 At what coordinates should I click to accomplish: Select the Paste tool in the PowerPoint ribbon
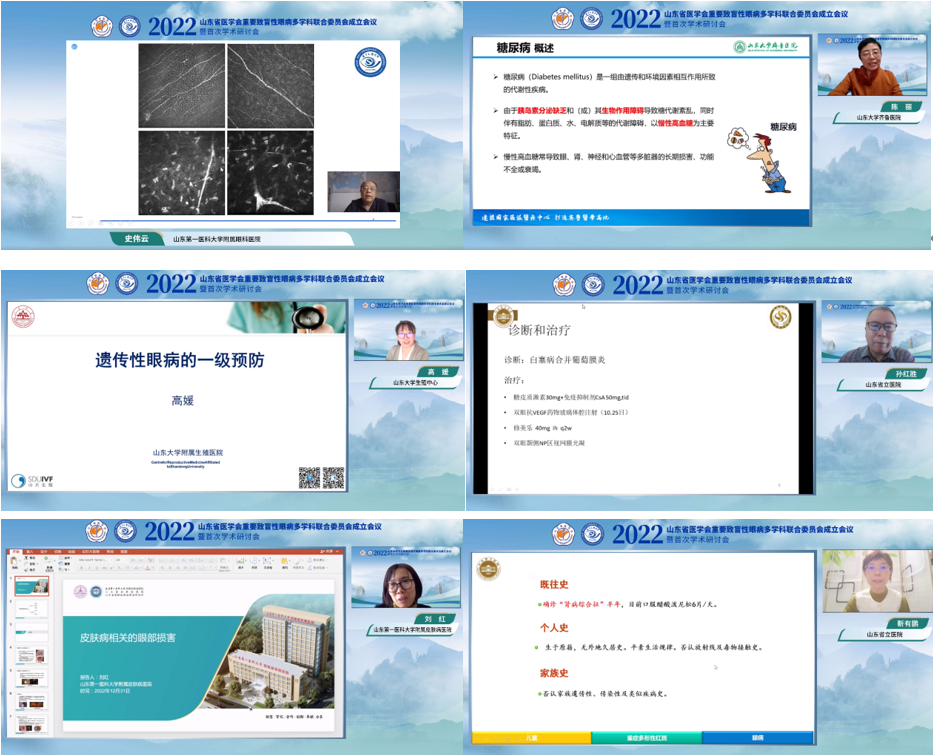click(13, 561)
